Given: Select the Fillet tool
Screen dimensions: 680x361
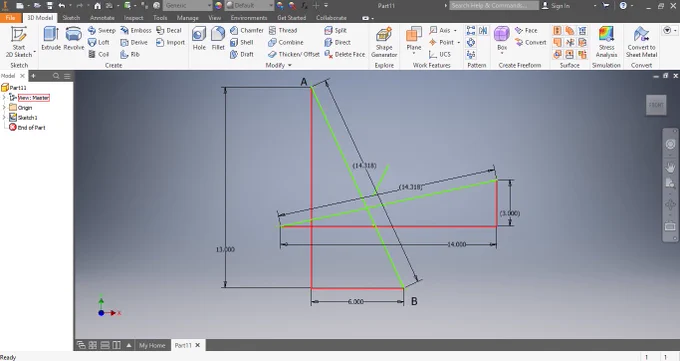Looking at the screenshot, I should pos(218,38).
